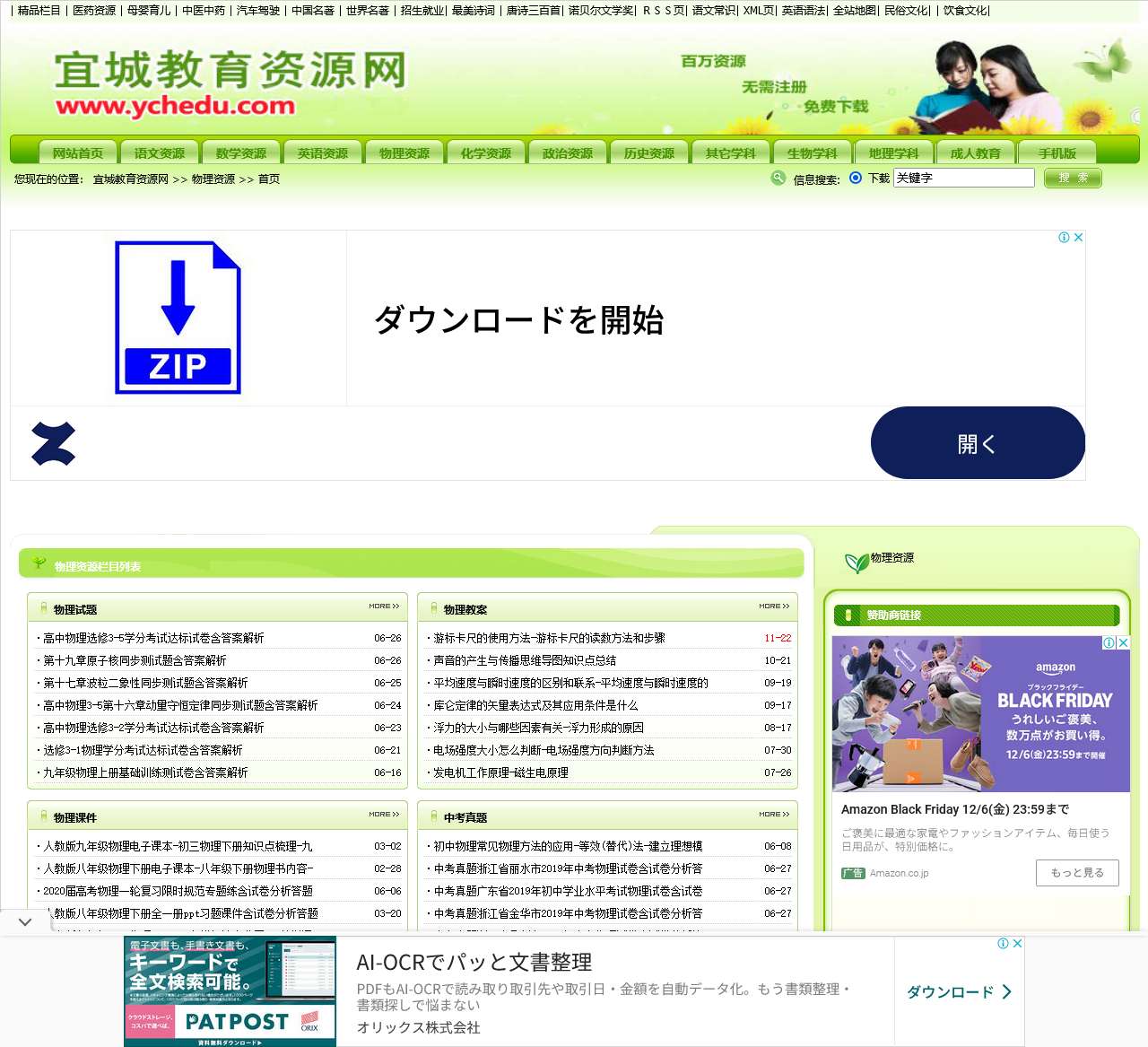Expand MORE for 中考真题 section

point(775,815)
